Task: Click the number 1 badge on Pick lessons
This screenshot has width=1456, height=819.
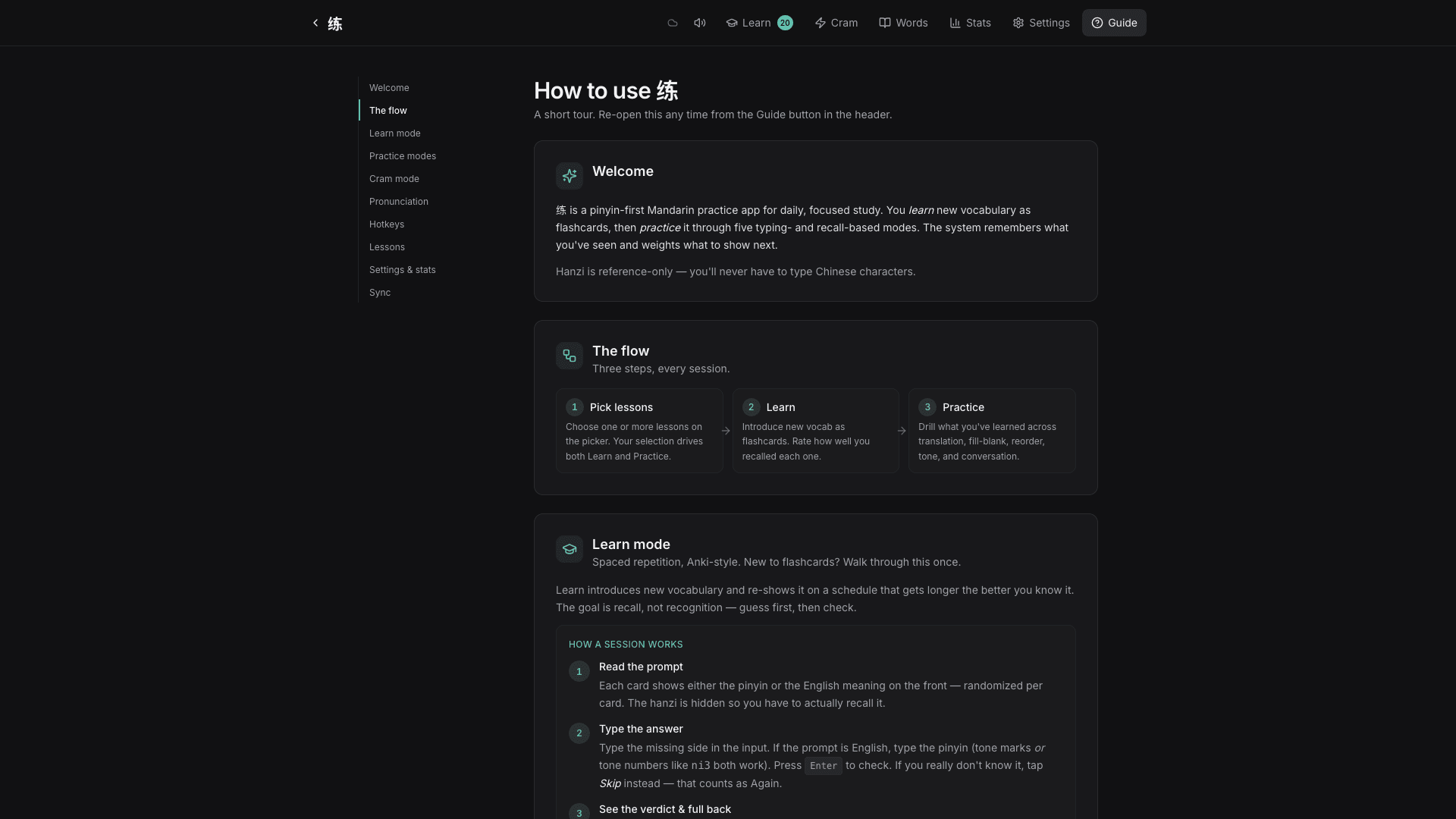Action: 575,407
